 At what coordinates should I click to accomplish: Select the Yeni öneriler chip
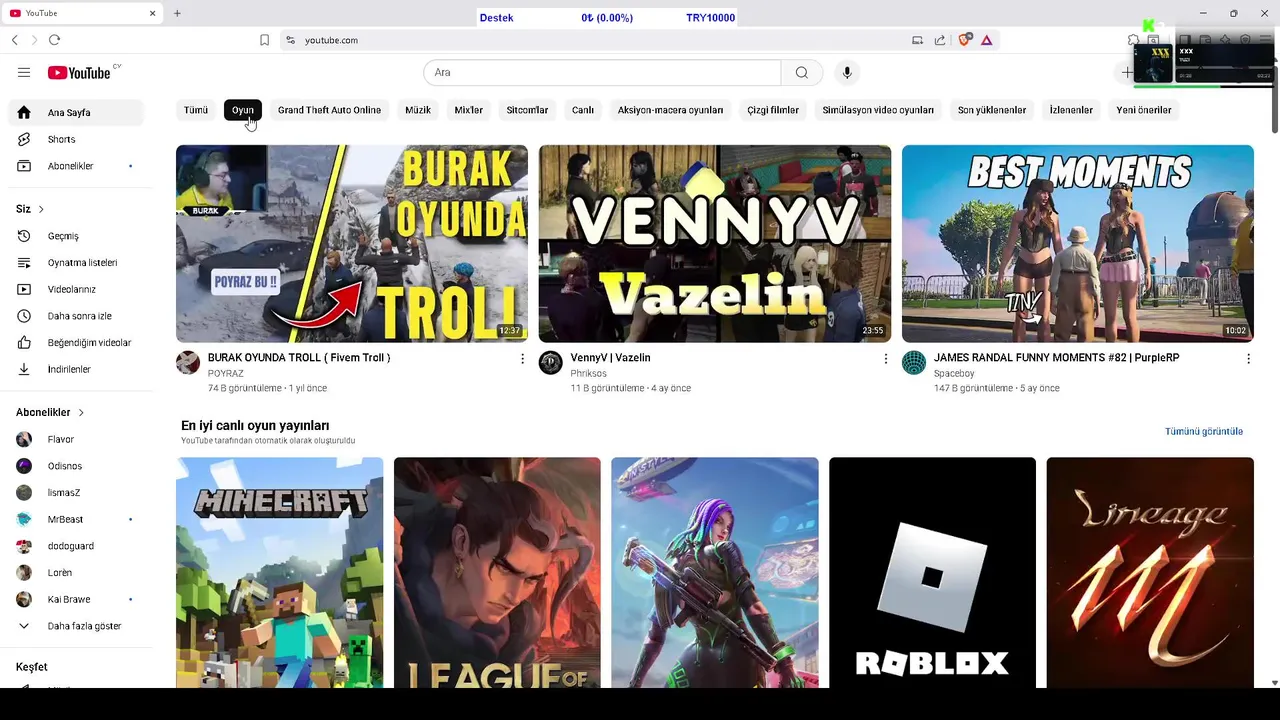tap(1144, 110)
